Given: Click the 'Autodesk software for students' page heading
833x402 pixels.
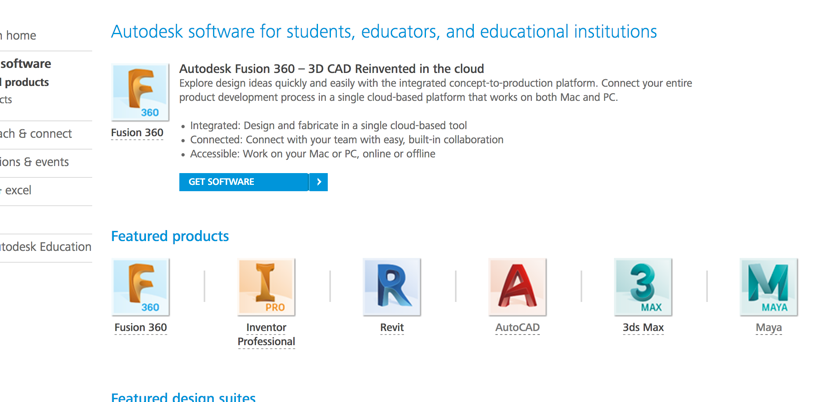Looking at the screenshot, I should coord(384,32).
